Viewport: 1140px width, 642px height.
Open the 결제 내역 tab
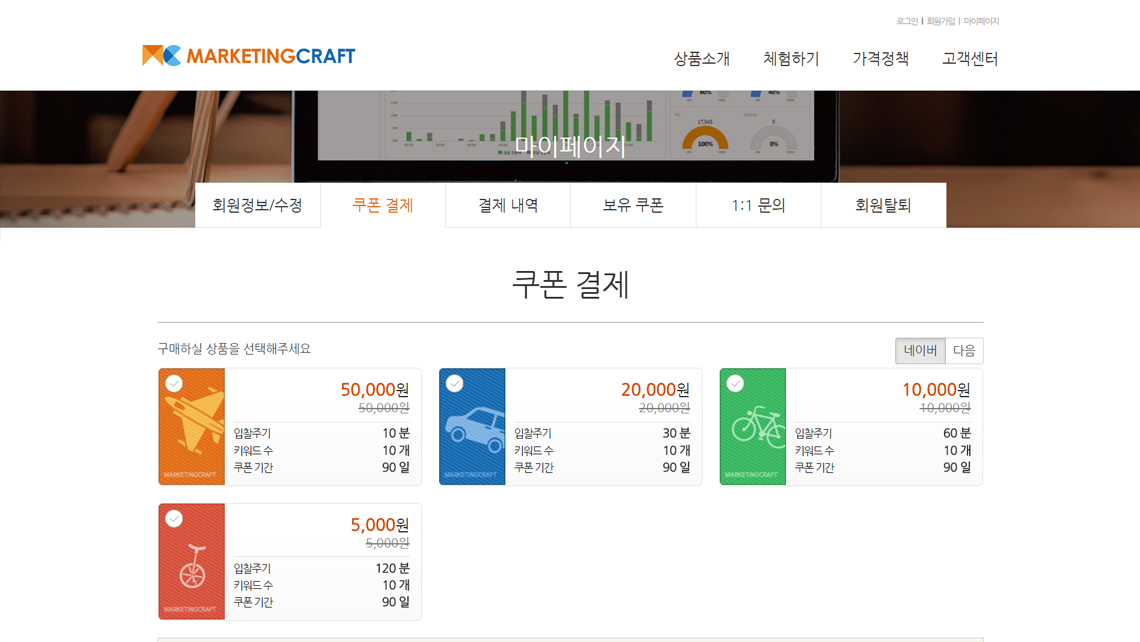[508, 205]
